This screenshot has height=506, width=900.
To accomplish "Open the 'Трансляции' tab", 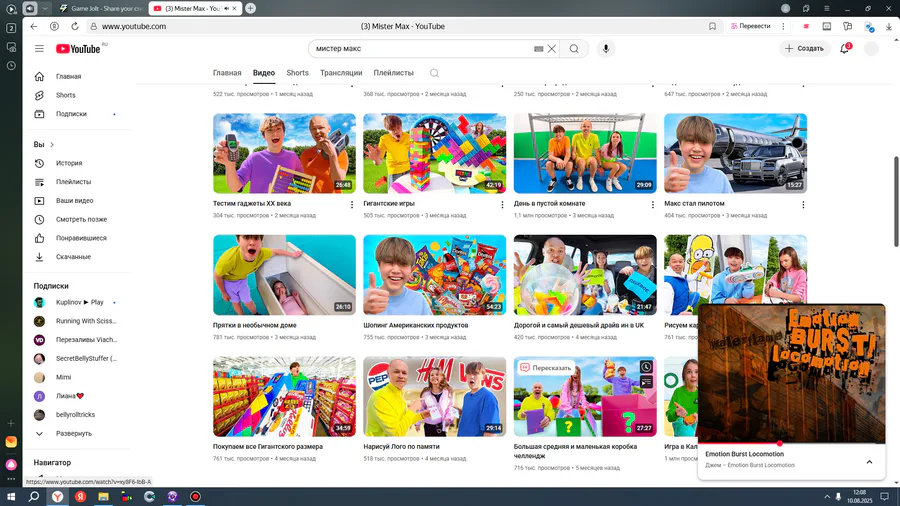I will [x=341, y=73].
